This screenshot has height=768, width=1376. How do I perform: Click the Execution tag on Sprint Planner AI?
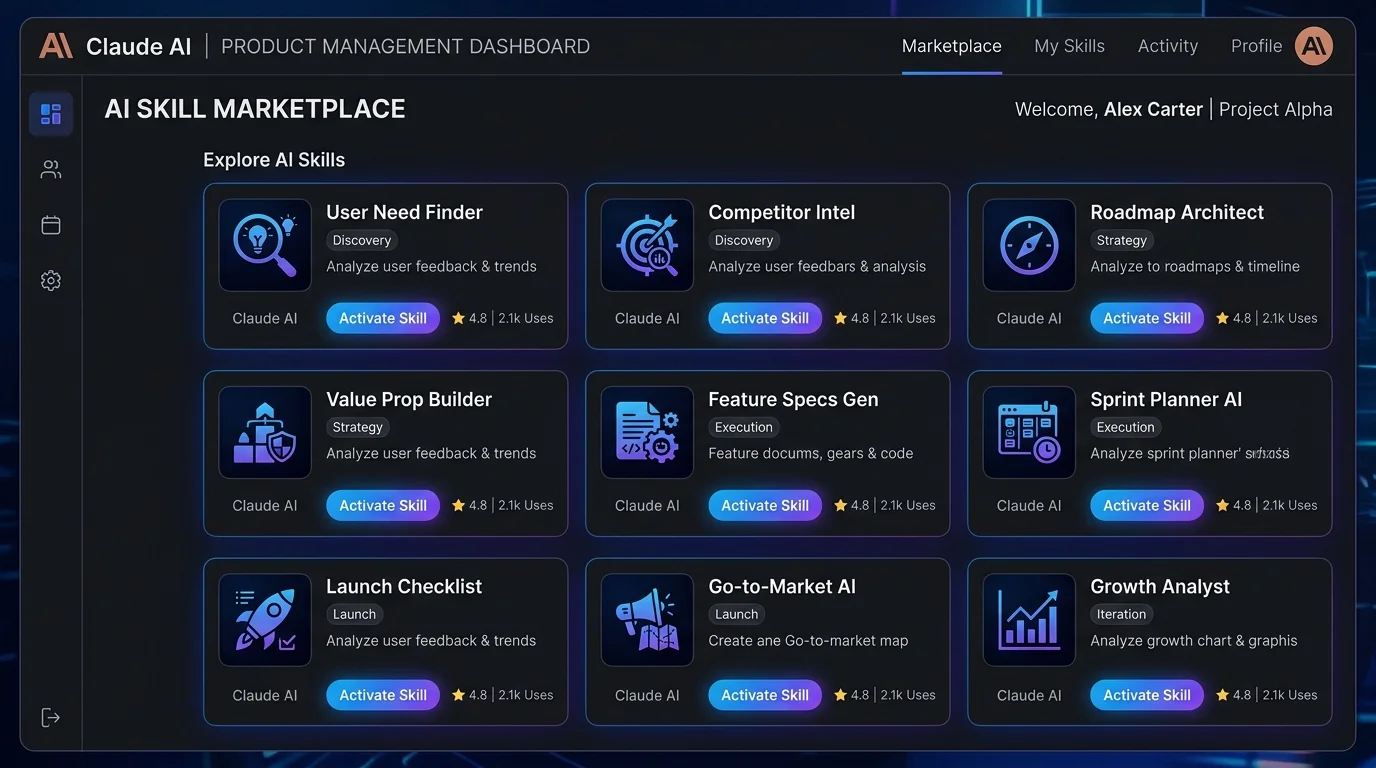(1126, 427)
